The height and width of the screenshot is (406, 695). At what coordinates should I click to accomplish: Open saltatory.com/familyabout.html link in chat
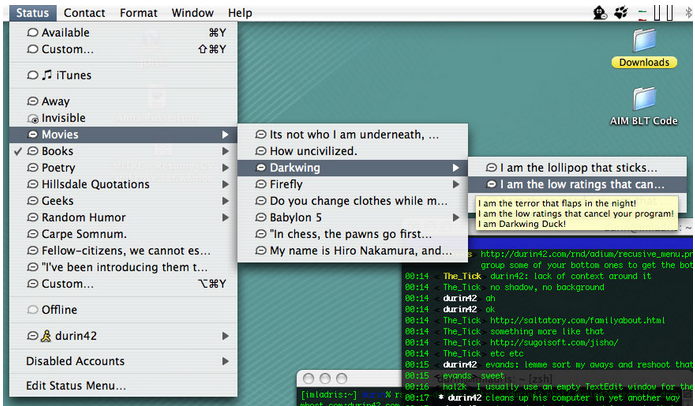click(x=577, y=320)
